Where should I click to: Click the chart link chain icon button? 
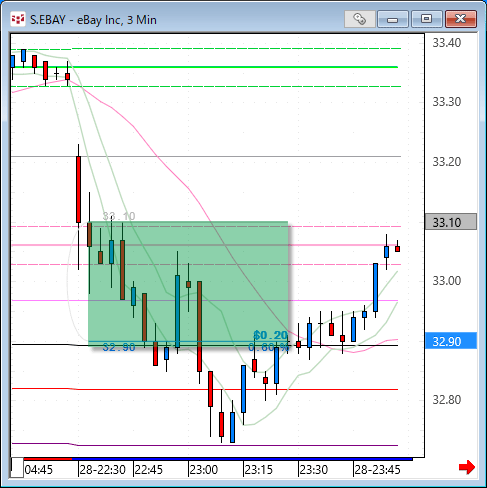pos(360,19)
